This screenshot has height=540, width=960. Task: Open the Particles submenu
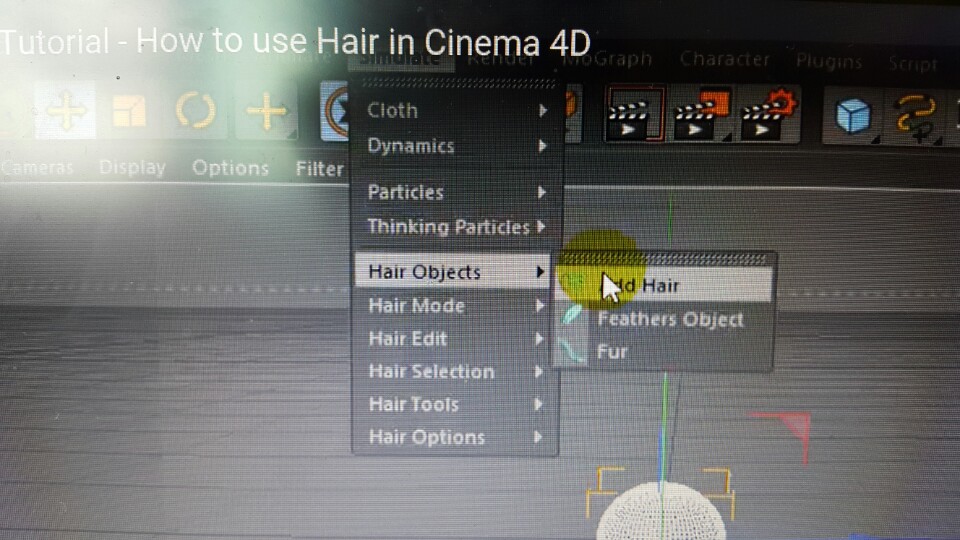(x=456, y=192)
